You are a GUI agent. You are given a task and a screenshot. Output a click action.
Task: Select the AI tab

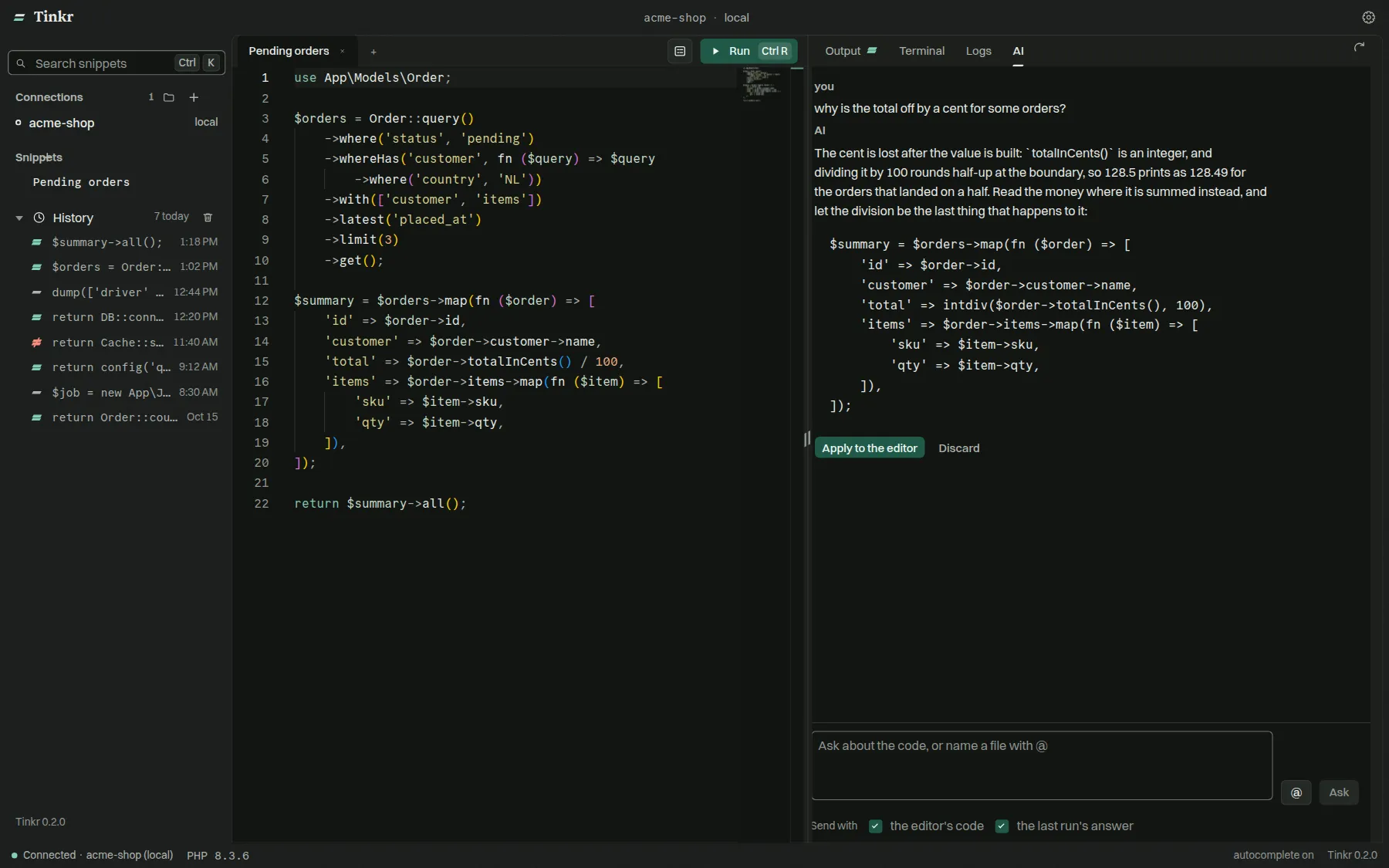[x=1018, y=51]
